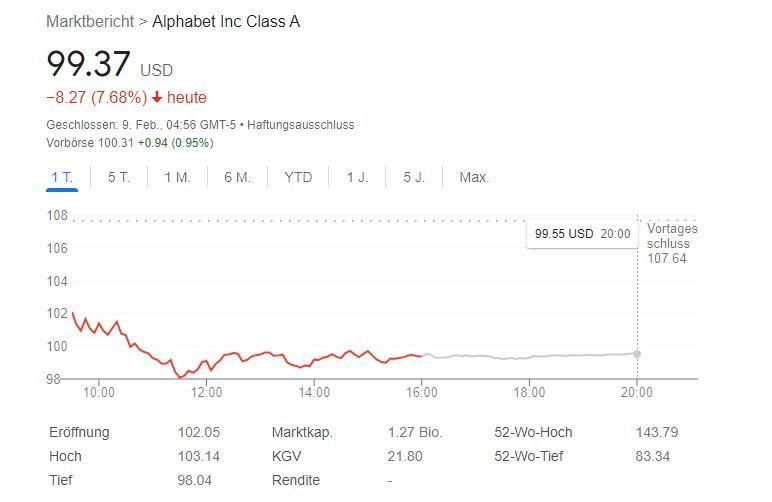This screenshot has width=772, height=502.
Task: Click the gray chart endpoint marker at 20:00
Action: tap(637, 354)
